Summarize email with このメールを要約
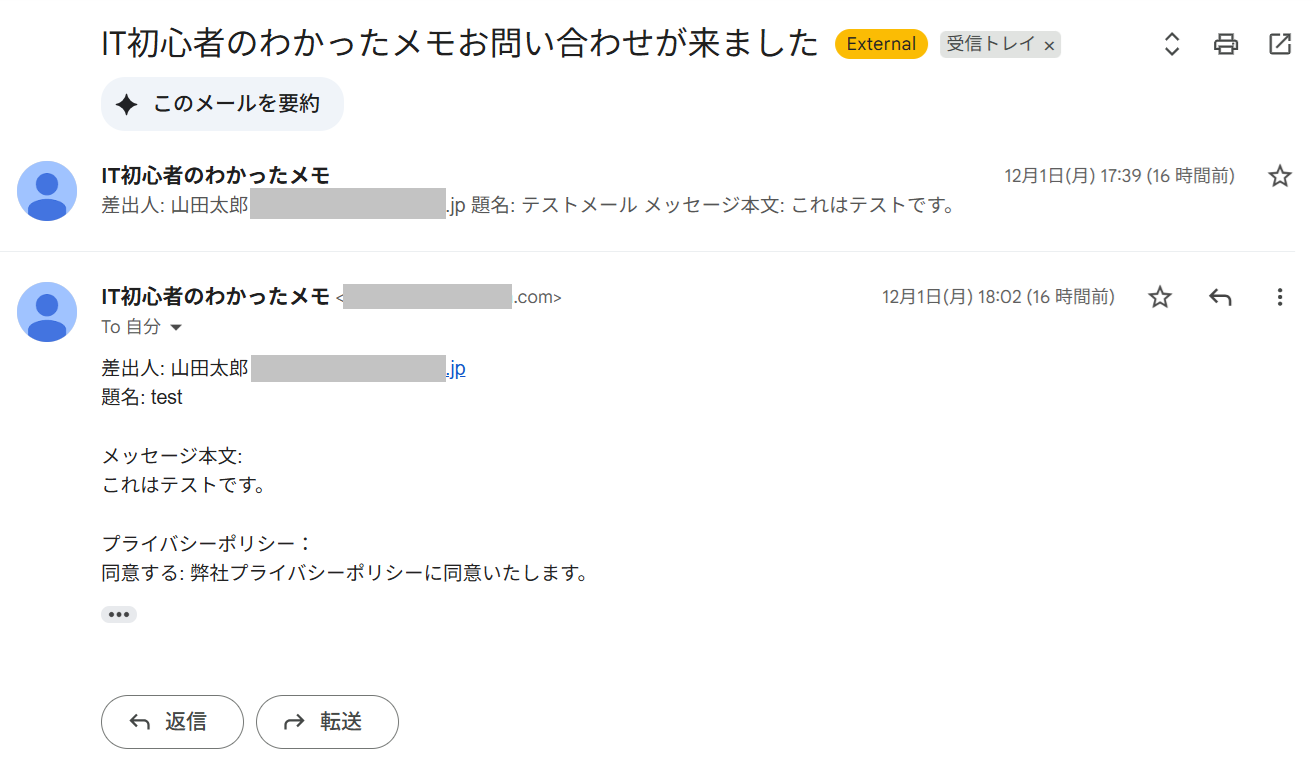Image resolution: width=1313 pixels, height=769 pixels. [222, 104]
